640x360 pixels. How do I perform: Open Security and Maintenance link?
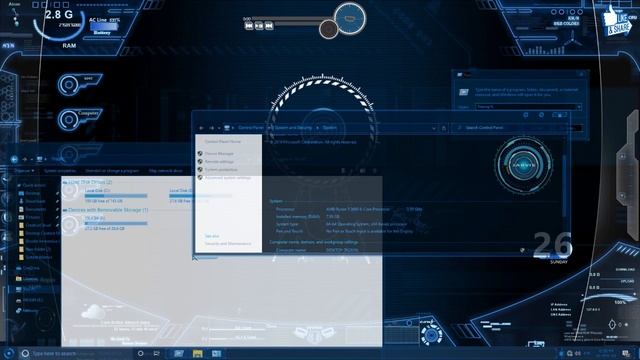tap(228, 244)
